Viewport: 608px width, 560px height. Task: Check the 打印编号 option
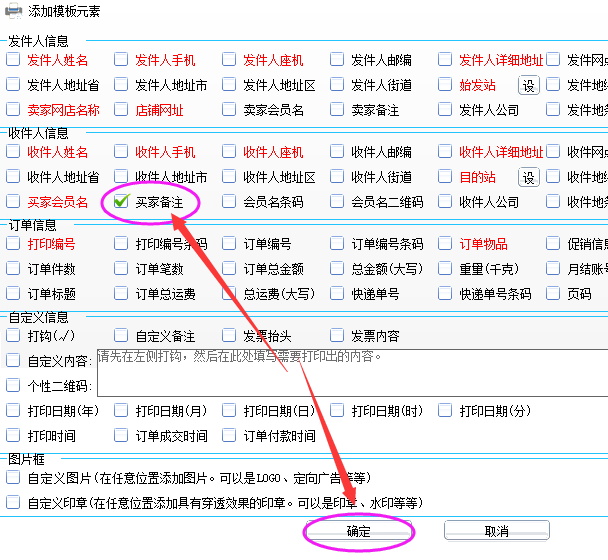point(13,243)
